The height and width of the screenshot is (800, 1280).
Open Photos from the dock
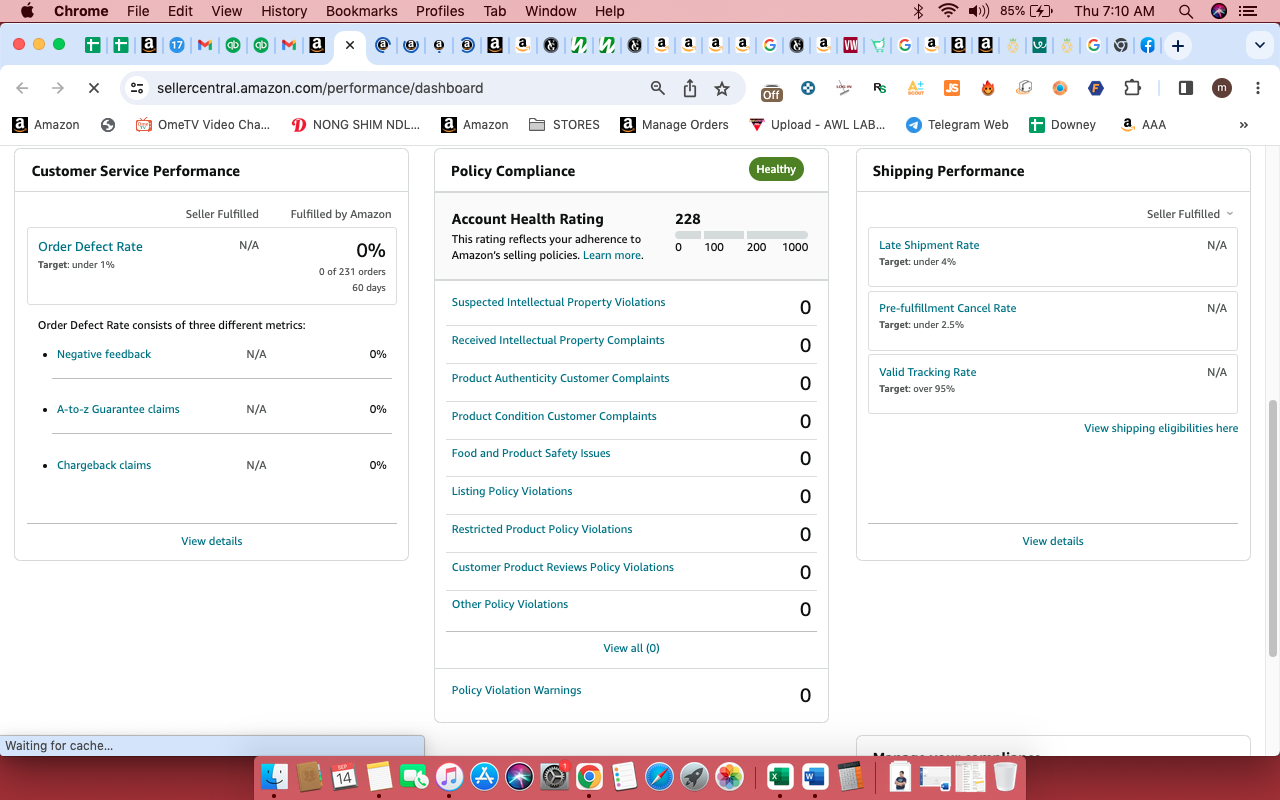[x=730, y=776]
